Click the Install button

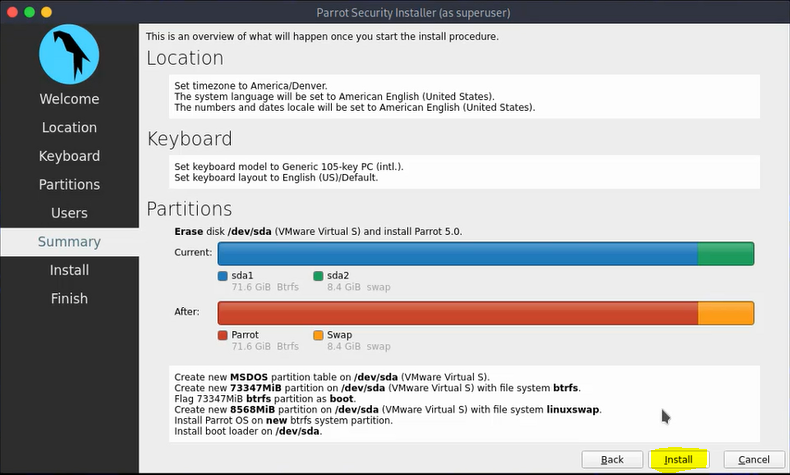point(678,459)
